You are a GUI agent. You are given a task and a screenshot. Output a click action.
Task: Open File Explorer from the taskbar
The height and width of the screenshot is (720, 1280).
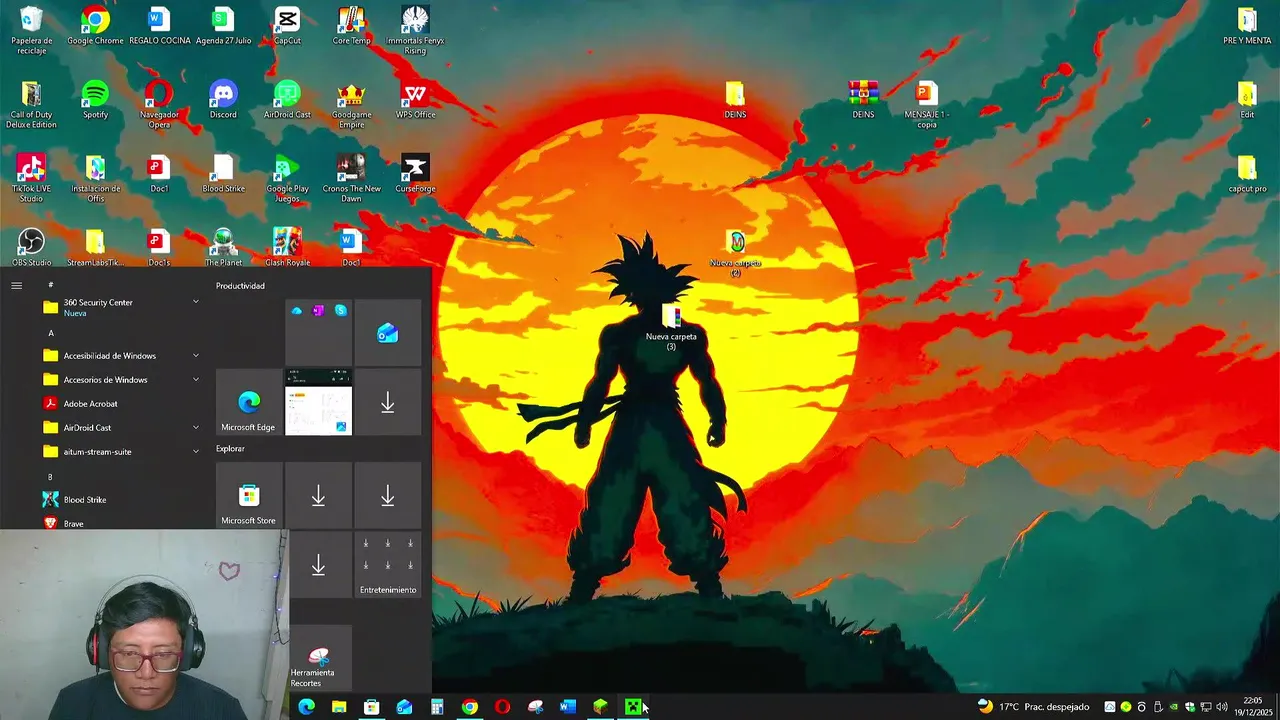[x=339, y=707]
